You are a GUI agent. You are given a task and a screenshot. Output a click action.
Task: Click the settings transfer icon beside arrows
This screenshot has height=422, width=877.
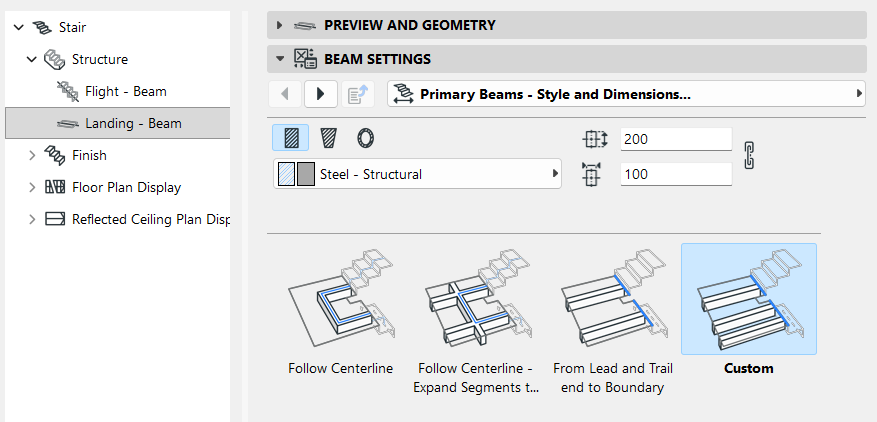click(357, 94)
